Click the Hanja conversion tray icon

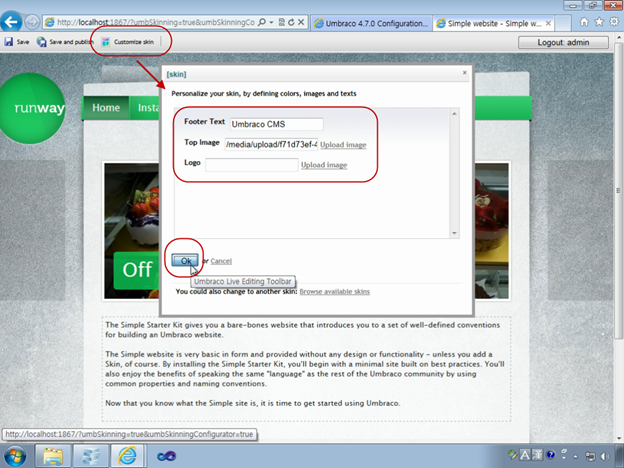(537, 455)
